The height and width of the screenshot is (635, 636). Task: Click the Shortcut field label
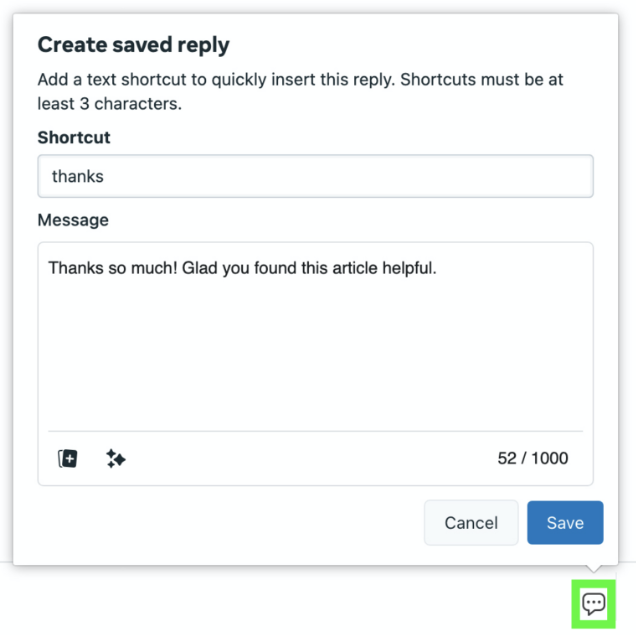(74, 138)
